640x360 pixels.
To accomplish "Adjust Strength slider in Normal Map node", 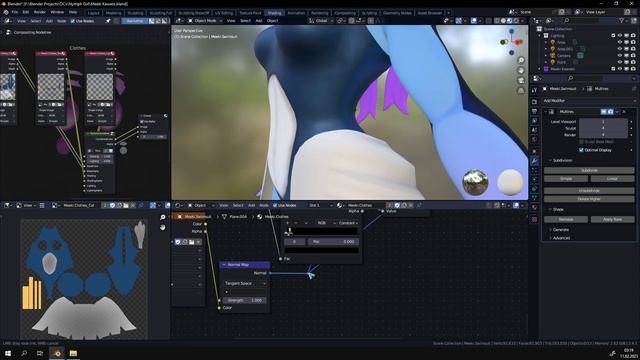I will click(244, 300).
